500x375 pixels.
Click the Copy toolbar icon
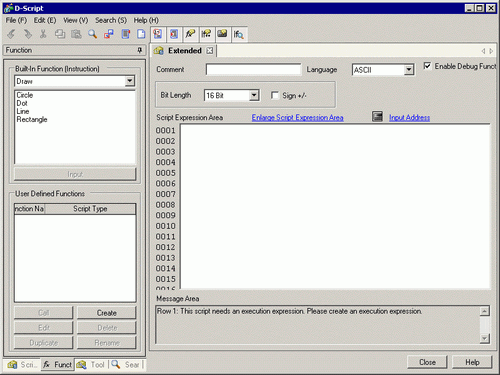(60, 34)
